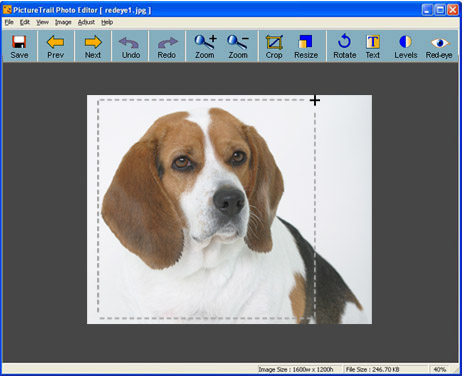Screen dimensions: 463x377
Task: Undo the last edit
Action: coord(131,46)
